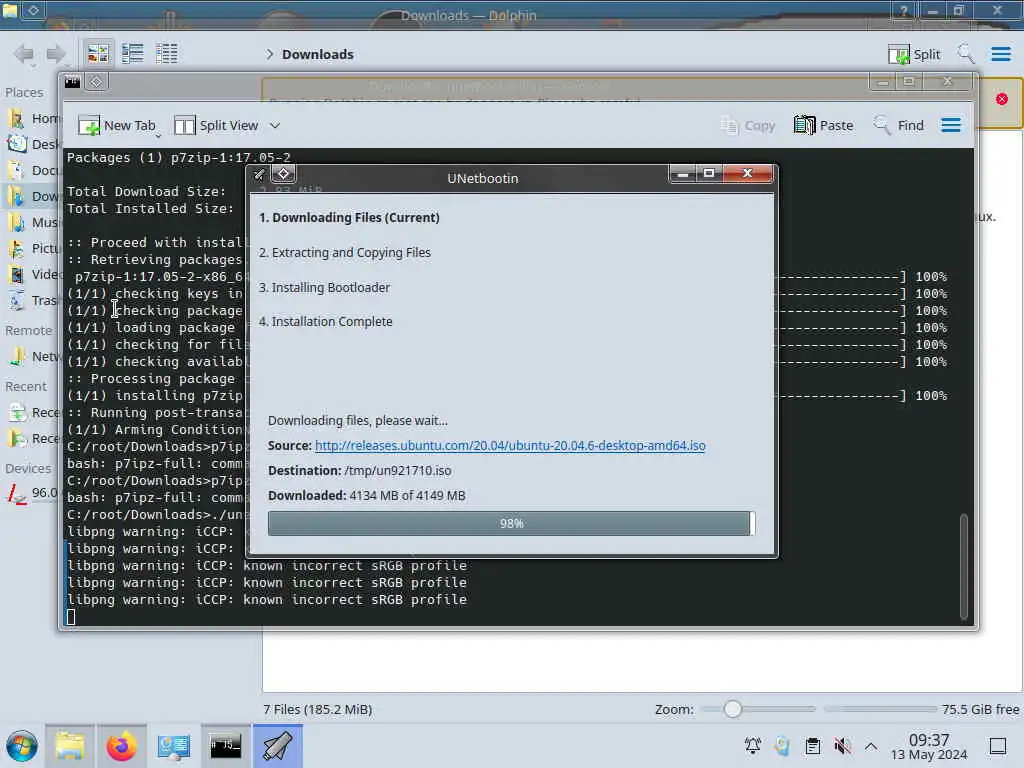Click '7 Files (185.2 MiB)' status text
Screen dimensions: 1024x768
[317, 709]
